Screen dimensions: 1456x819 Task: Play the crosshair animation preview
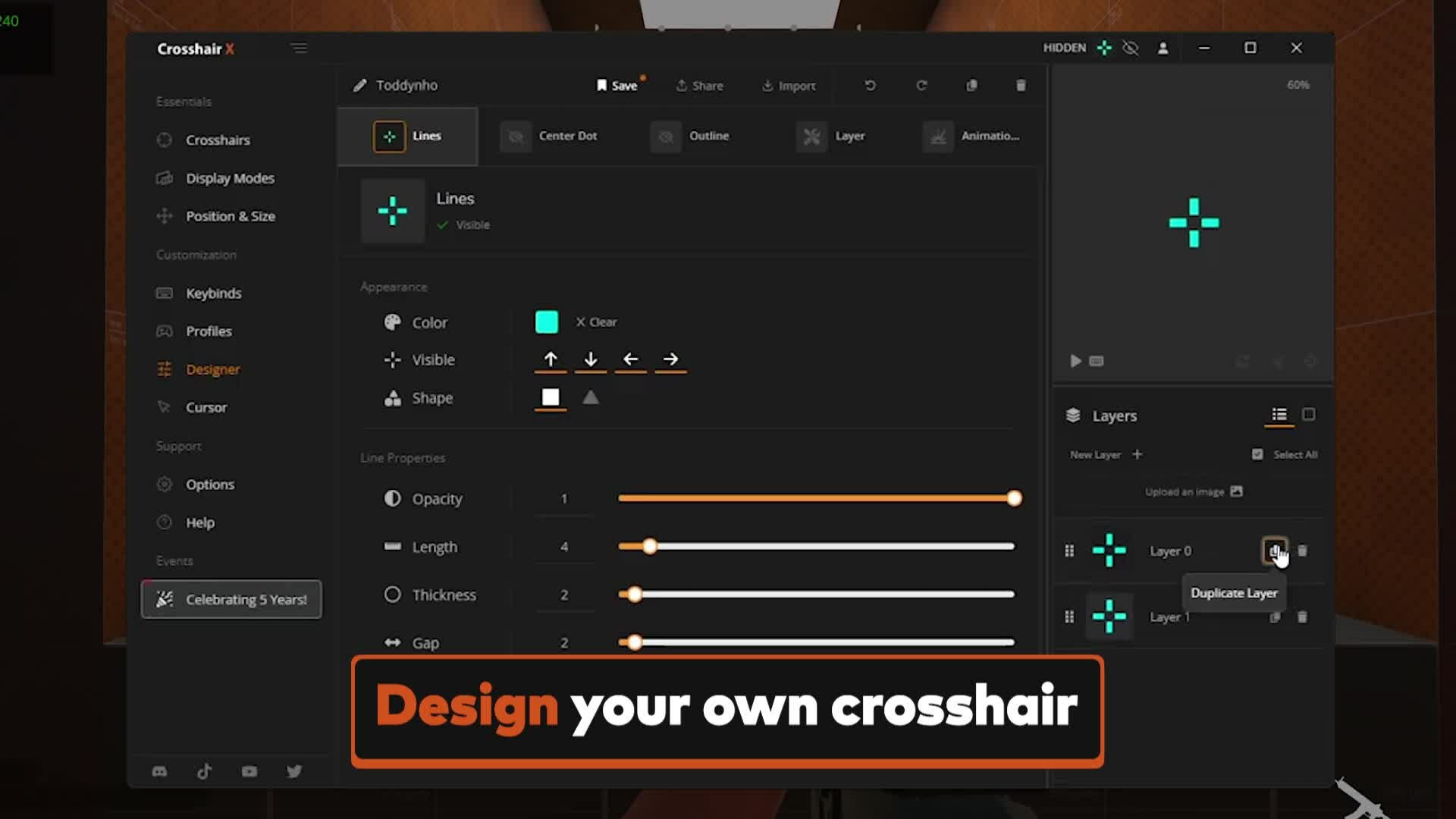1075,361
